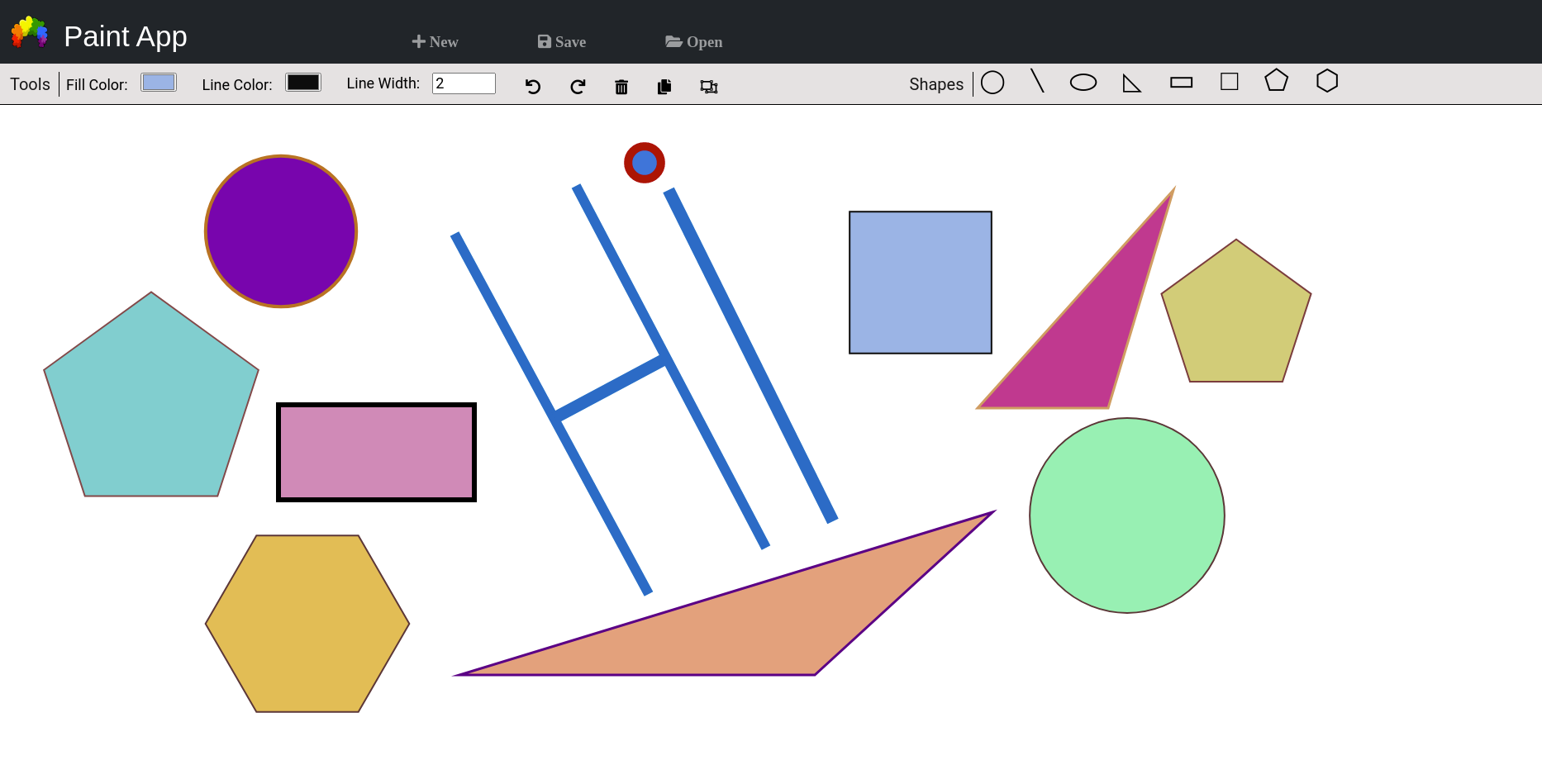Screen dimensions: 1542x784
Task: Select the Hexagon shape tool
Action: (1327, 80)
